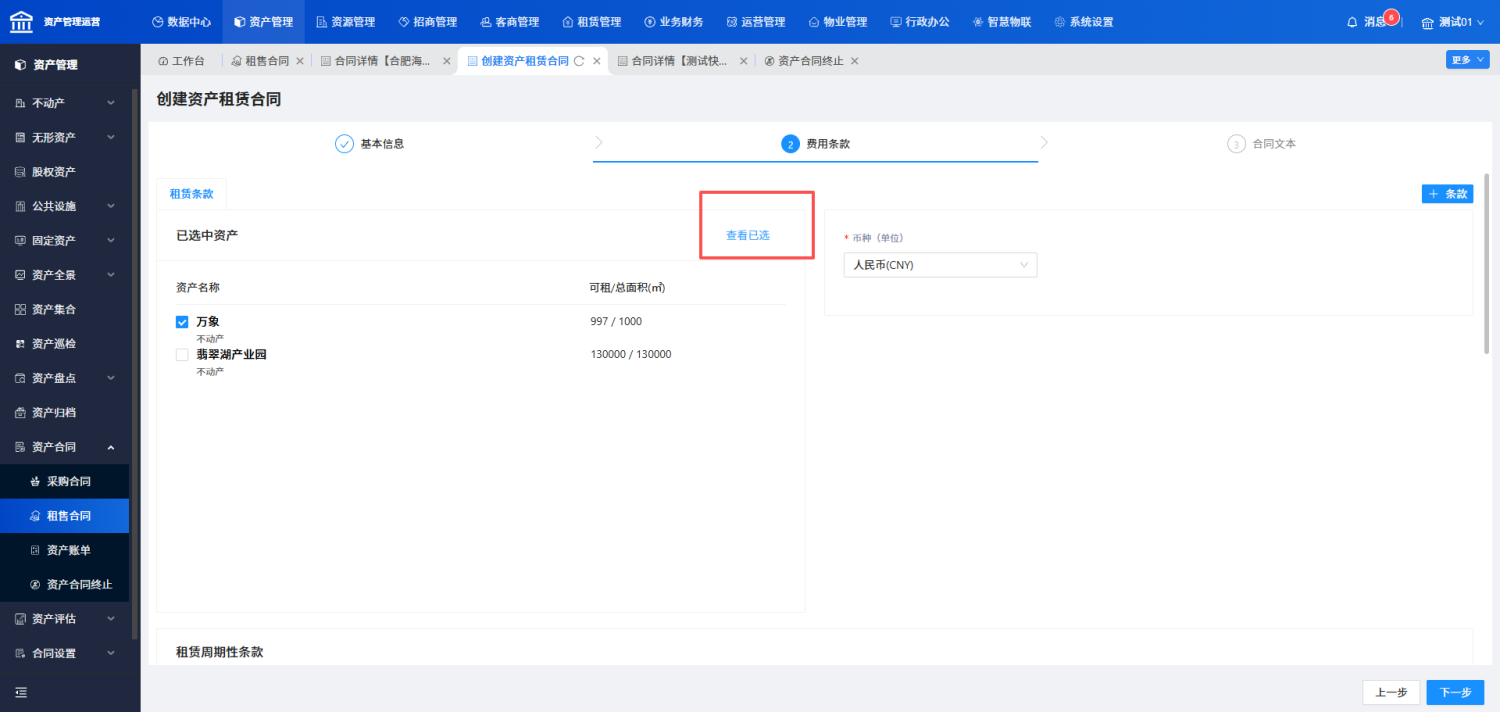Click the refresh icon on 创建资产租赁合同 tab
Image resolution: width=1500 pixels, height=712 pixels.
tap(579, 61)
